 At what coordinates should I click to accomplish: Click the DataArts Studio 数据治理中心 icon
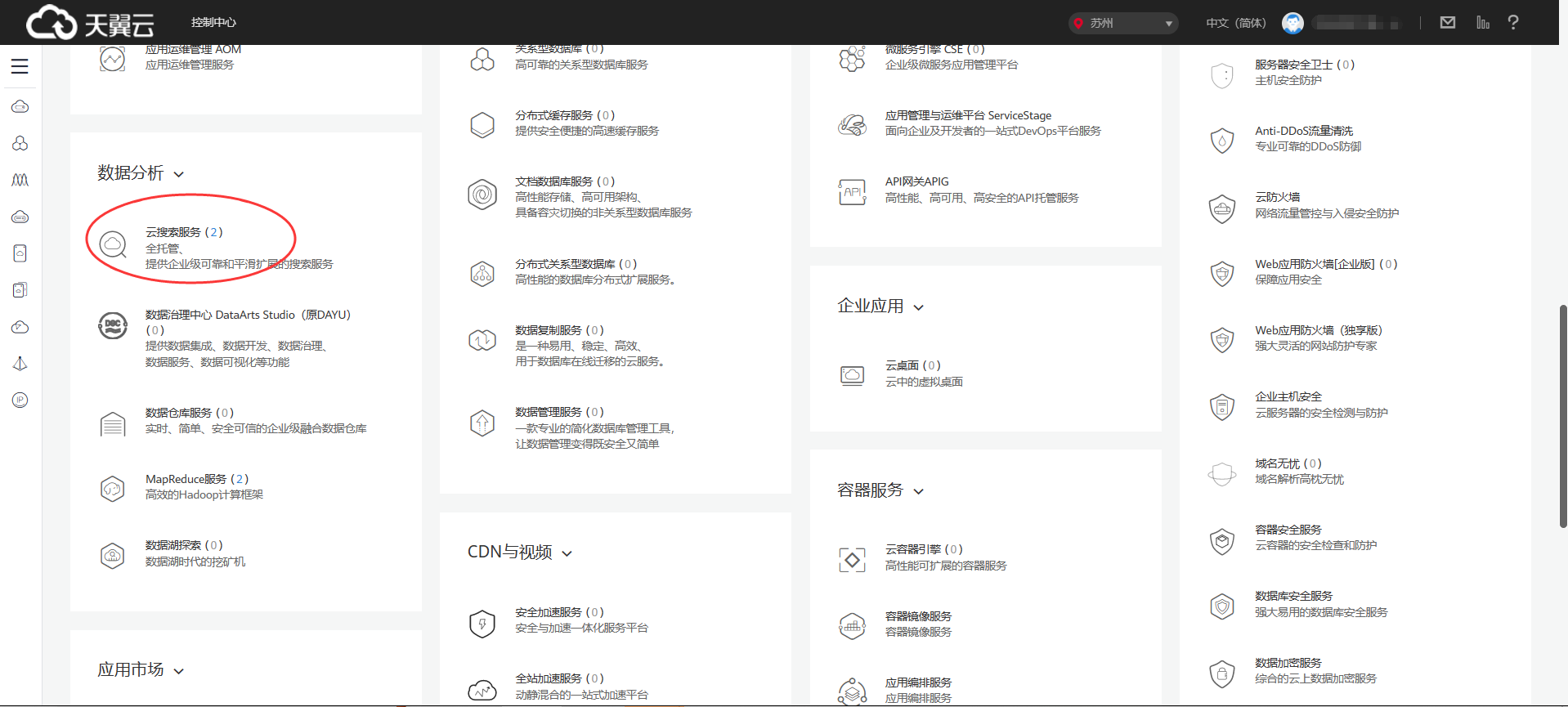pos(113,325)
